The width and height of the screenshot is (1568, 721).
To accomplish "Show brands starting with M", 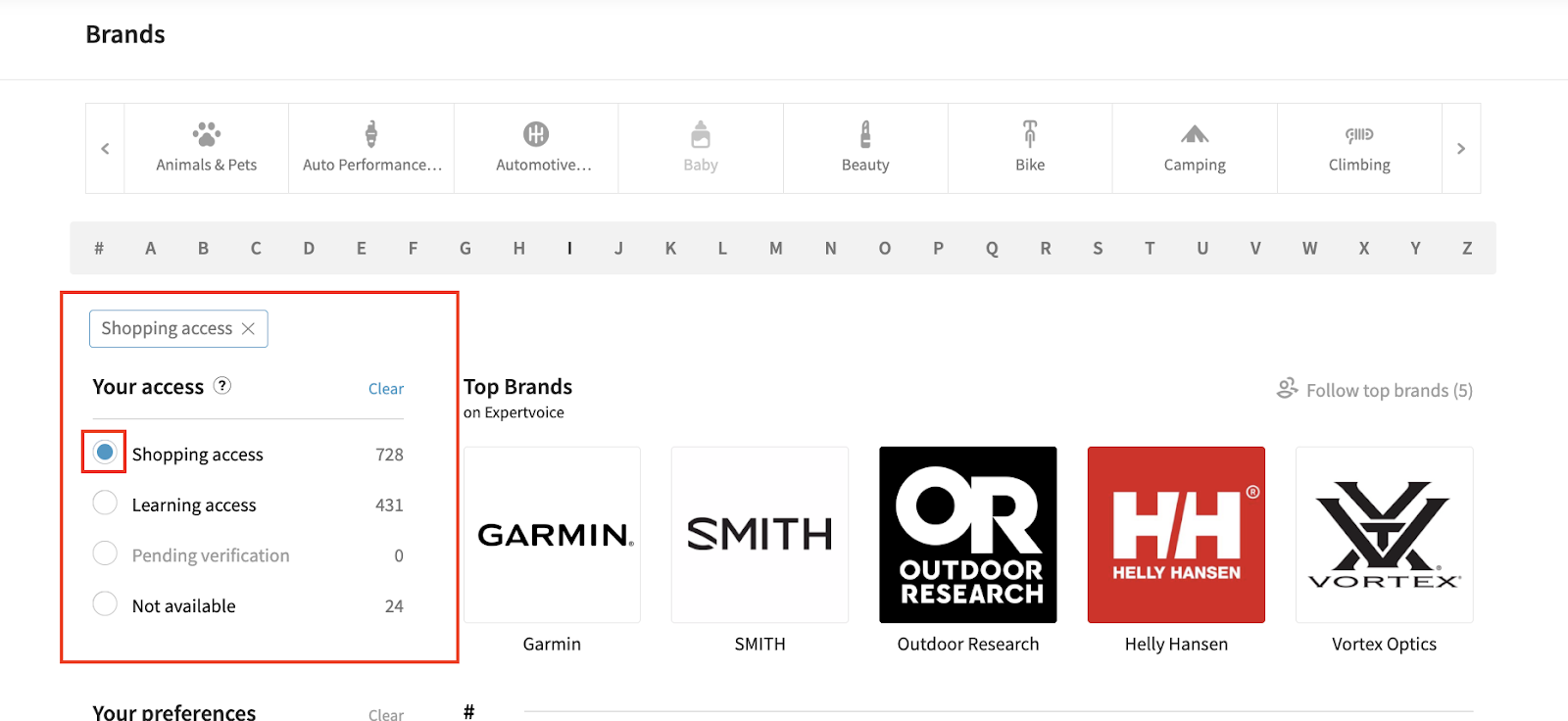I will (x=776, y=248).
